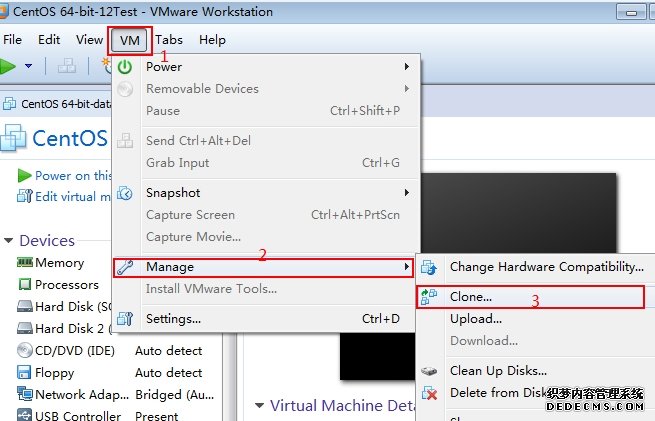
Task: Click the Clean Up Disks icon
Action: (x=429, y=371)
